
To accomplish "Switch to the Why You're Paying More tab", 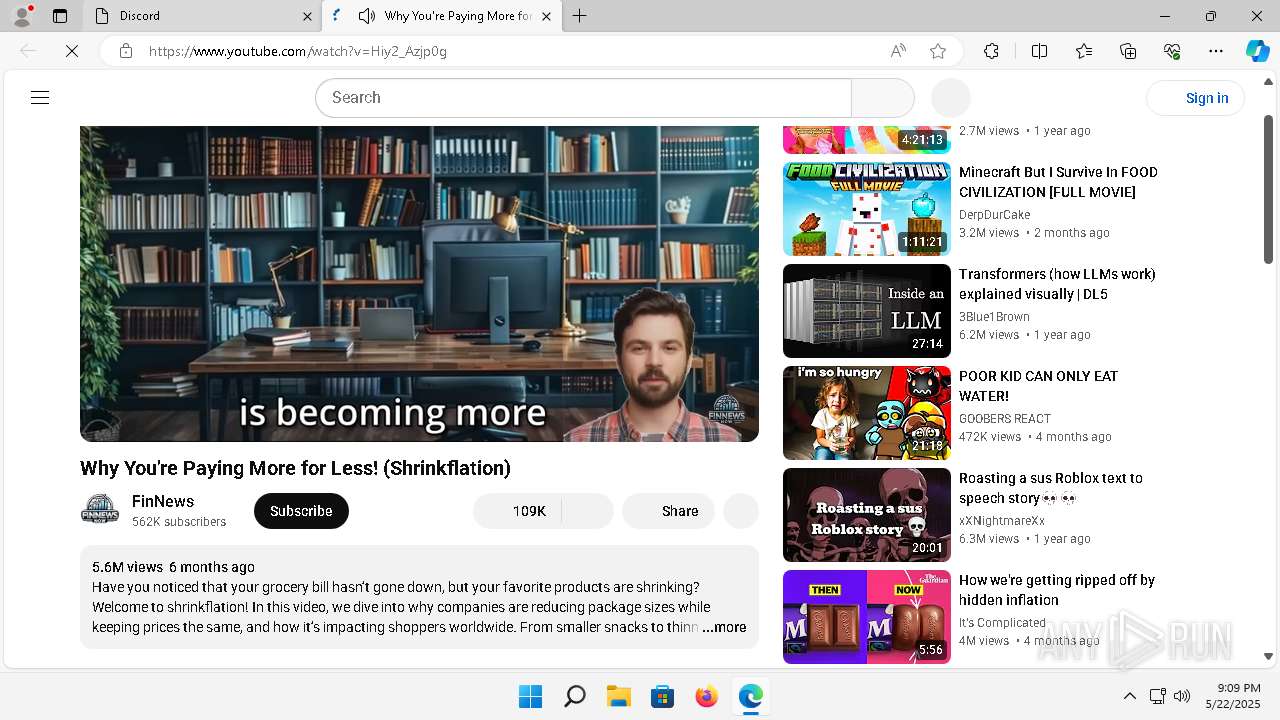I will click(x=442, y=16).
